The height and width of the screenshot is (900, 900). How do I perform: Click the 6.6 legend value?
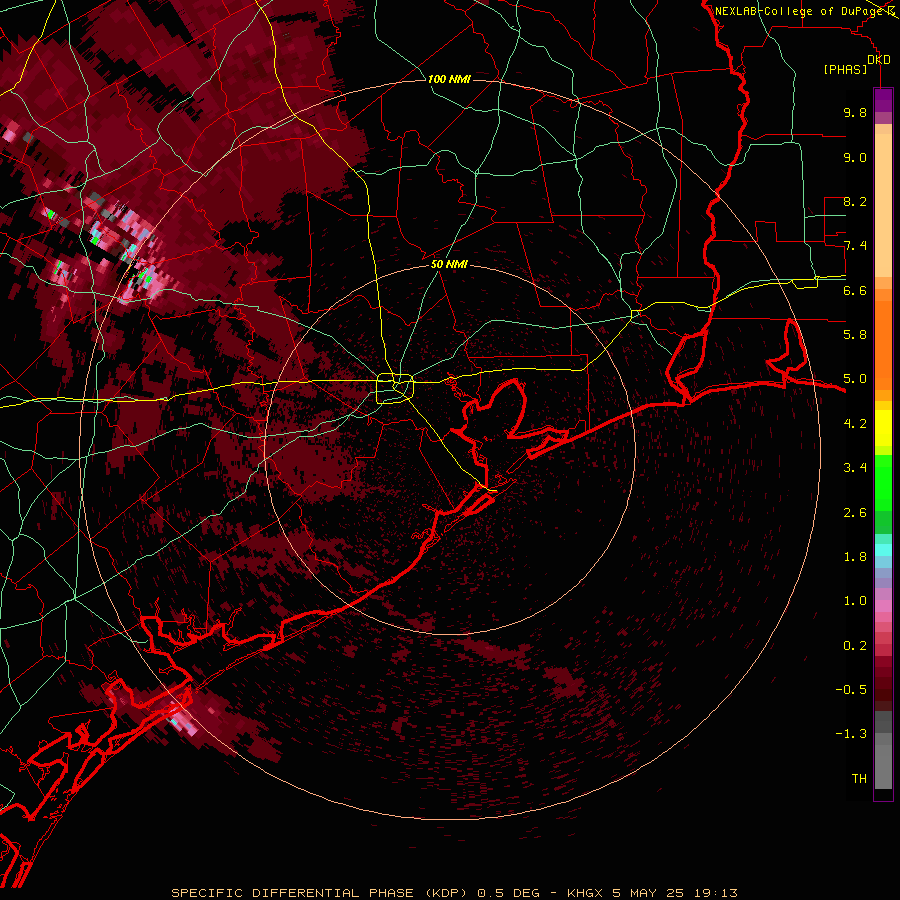[855, 290]
